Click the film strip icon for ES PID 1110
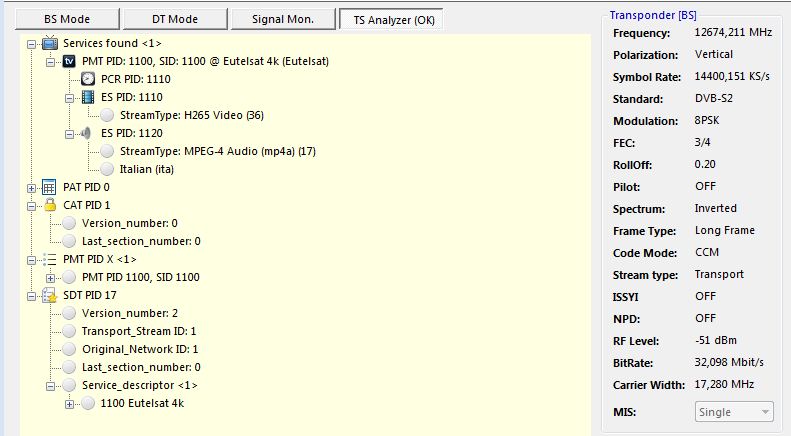The width and height of the screenshot is (791, 436). tap(88, 97)
